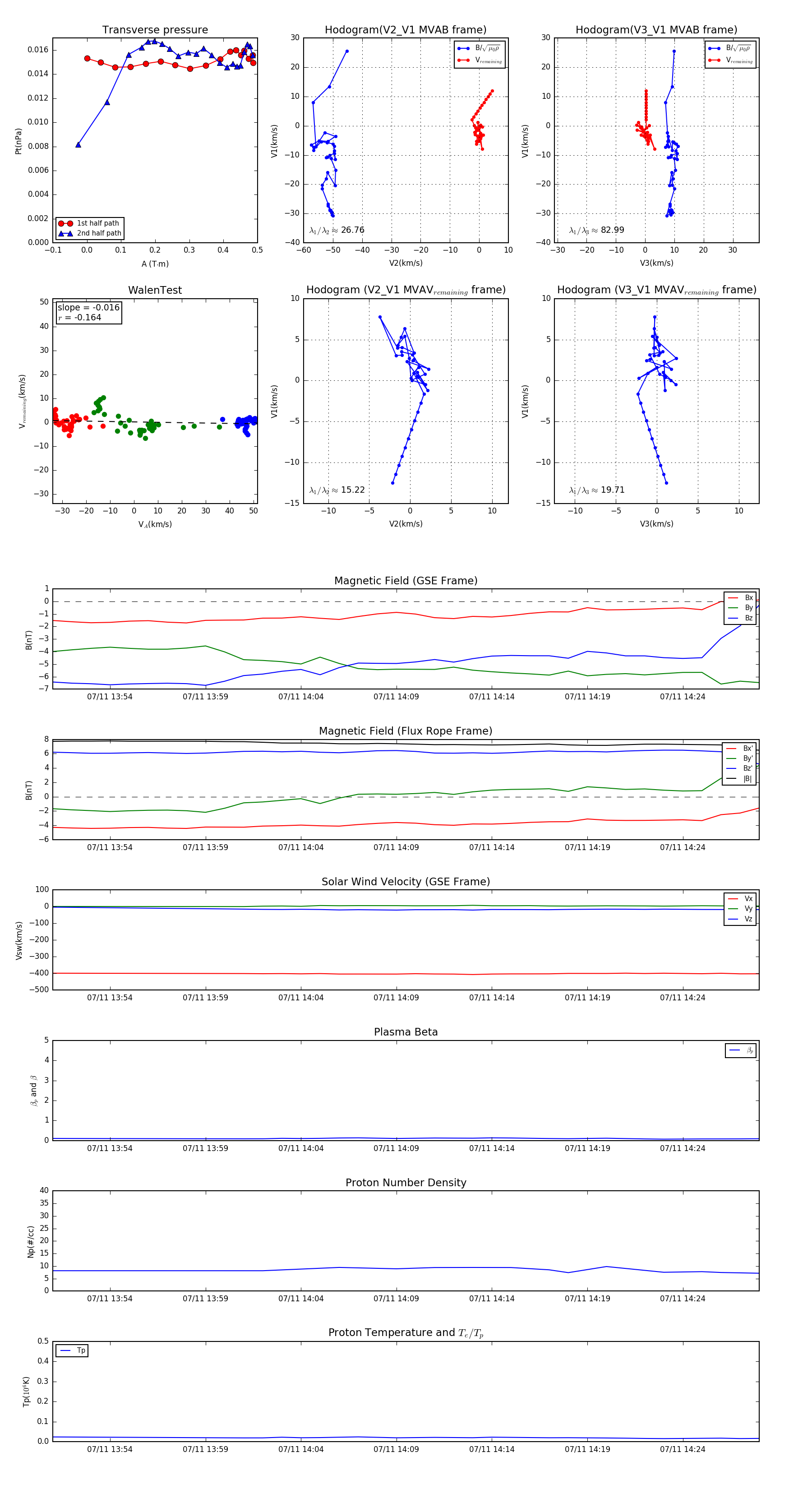This screenshot has width=812, height=1489.
Task: Click the 'Hodogram(V3_V1 MVAB frame)' title
Action: [656, 30]
